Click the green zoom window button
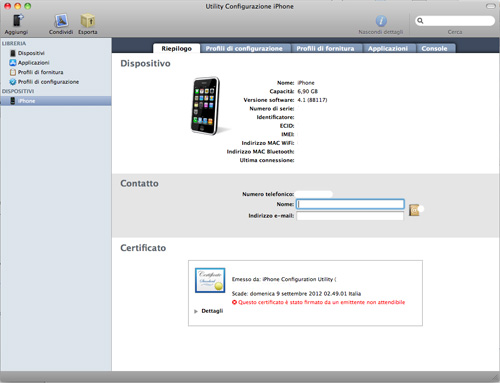Screen dimensions: 500x383 point(28,6)
